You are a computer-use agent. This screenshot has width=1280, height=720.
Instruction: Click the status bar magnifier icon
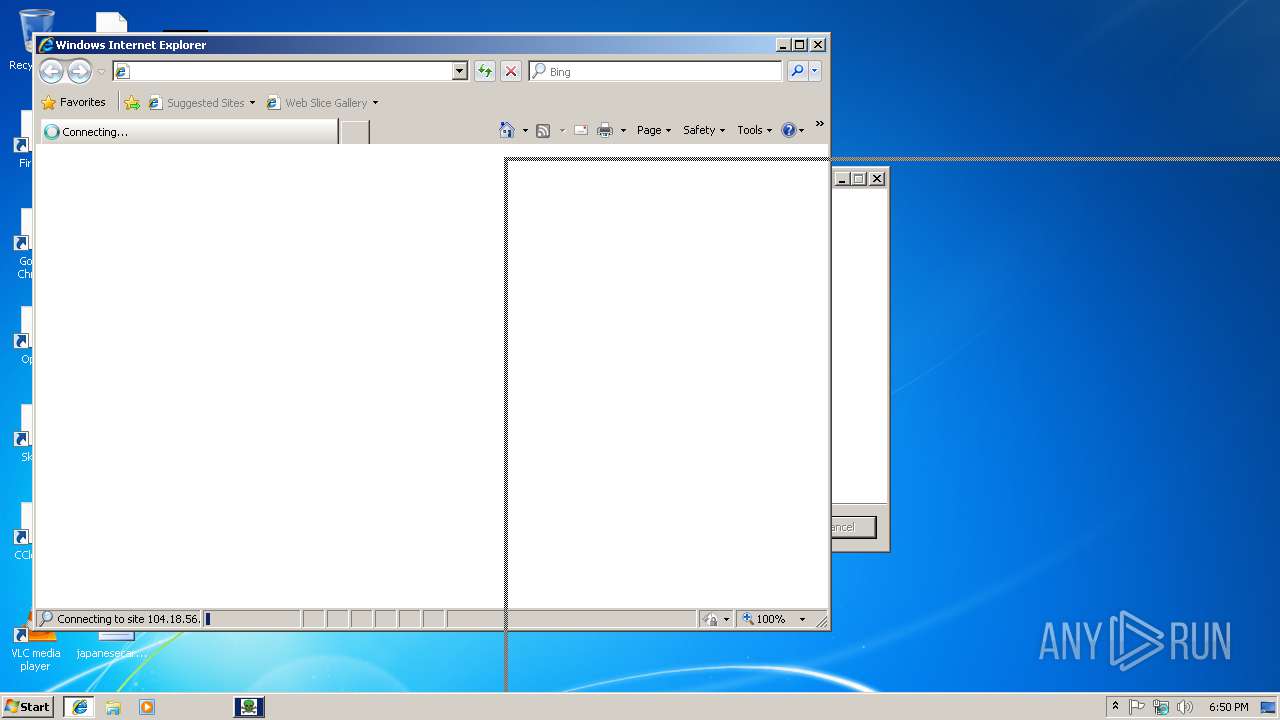45,618
